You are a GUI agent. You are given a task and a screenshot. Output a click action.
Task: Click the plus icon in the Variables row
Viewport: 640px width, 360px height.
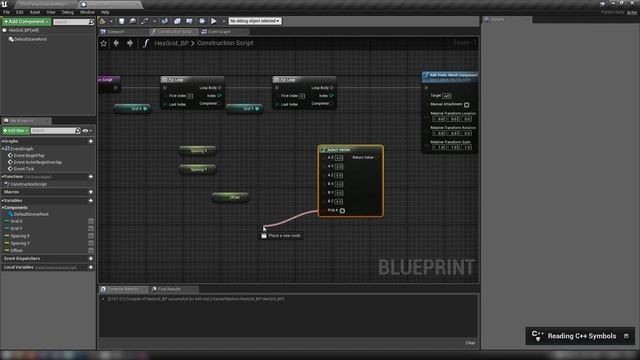click(91, 201)
